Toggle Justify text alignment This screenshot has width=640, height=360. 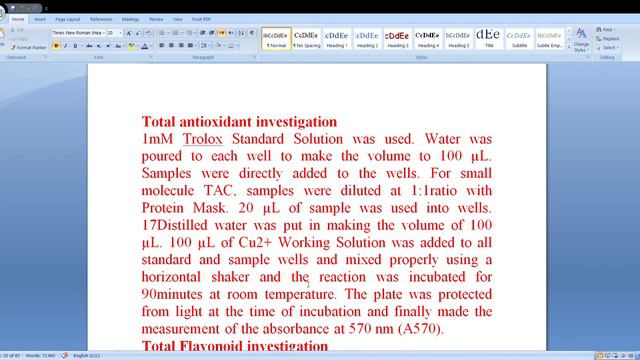point(190,45)
